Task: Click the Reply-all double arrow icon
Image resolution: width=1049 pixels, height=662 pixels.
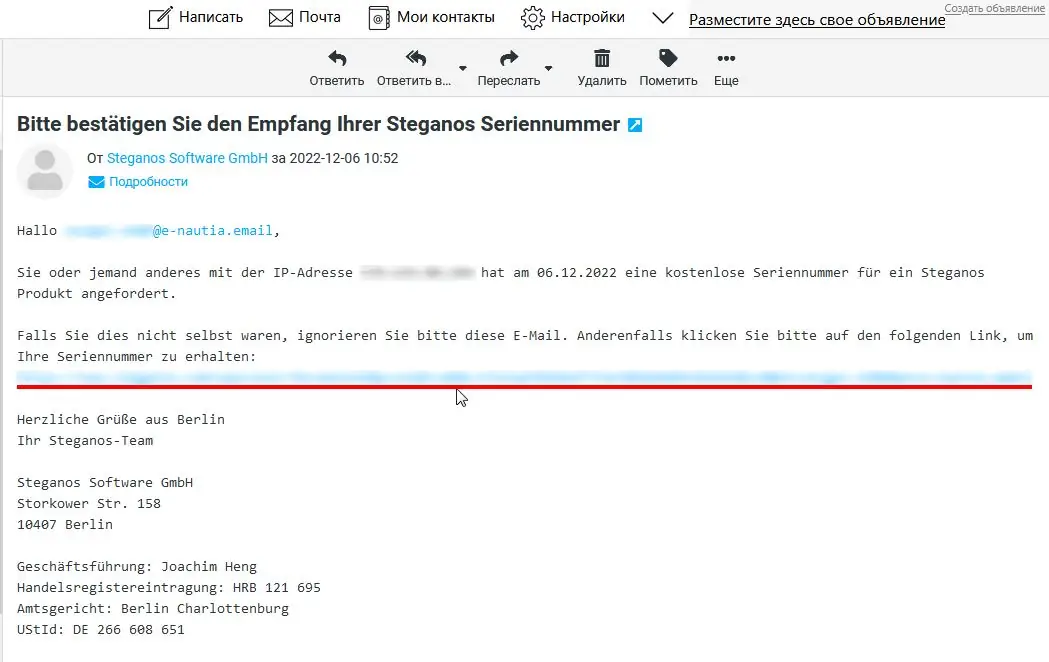Action: point(415,59)
